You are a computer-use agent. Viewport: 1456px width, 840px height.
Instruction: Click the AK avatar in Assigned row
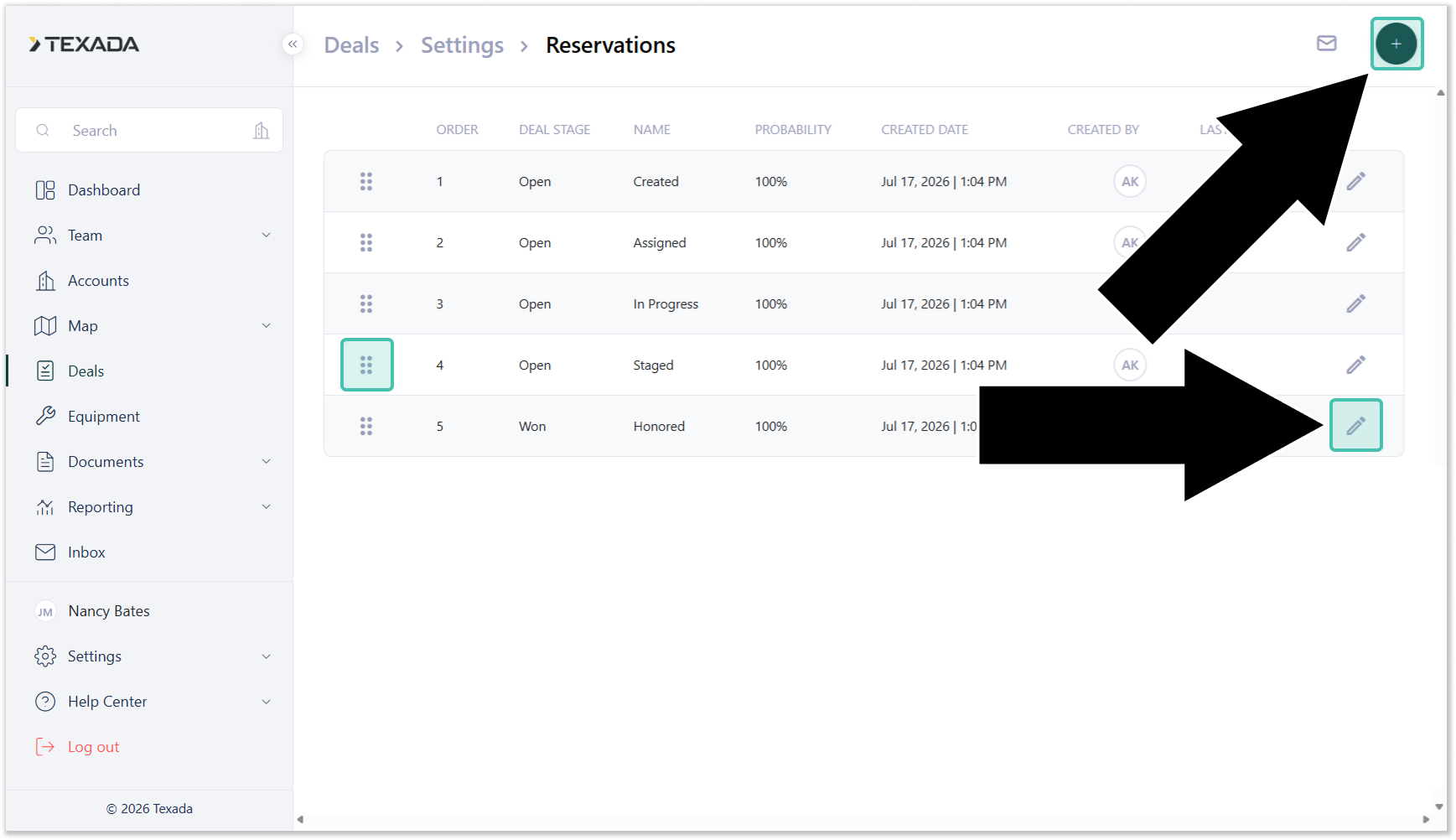click(x=1130, y=242)
